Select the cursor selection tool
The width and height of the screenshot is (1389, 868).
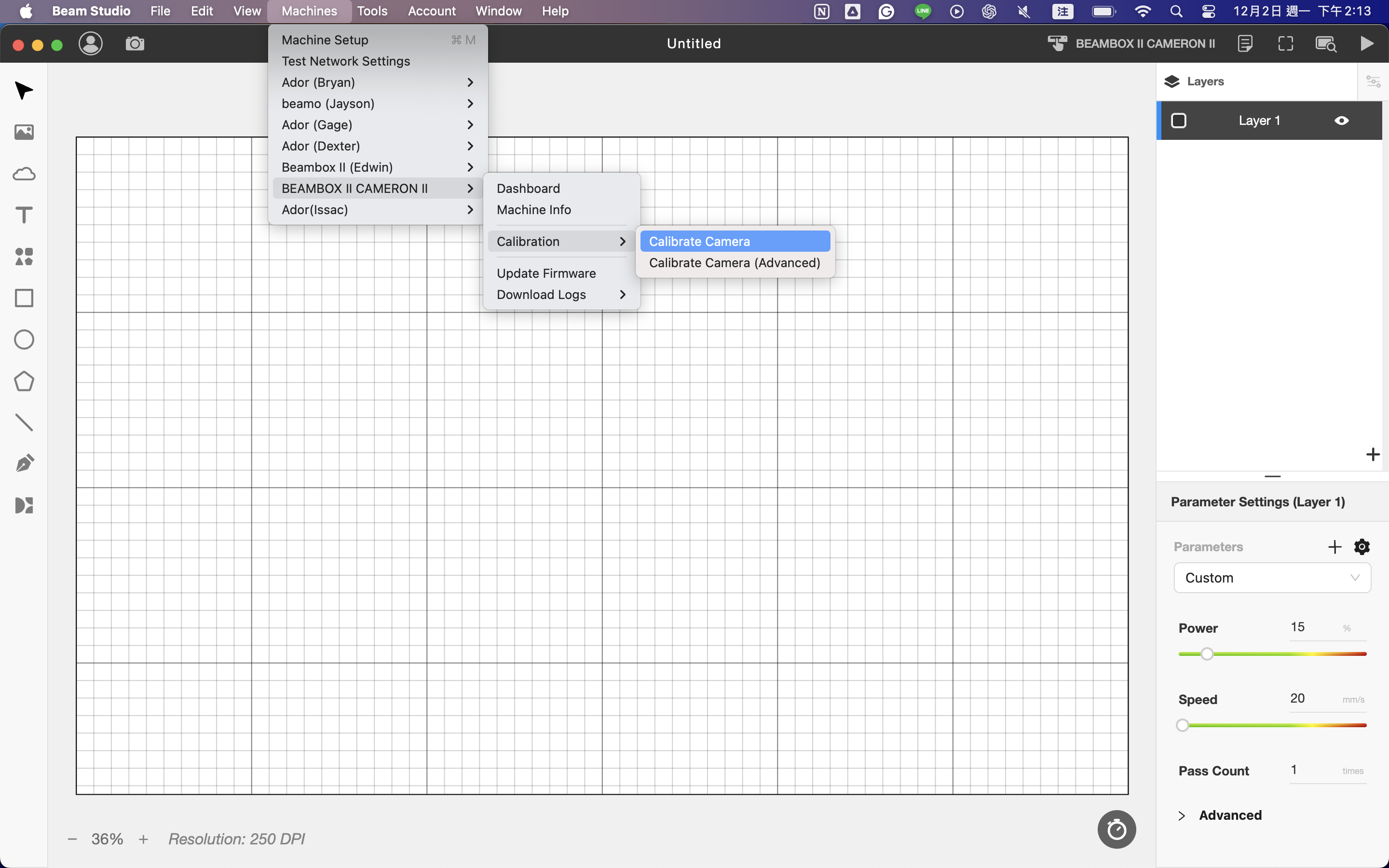(x=24, y=91)
